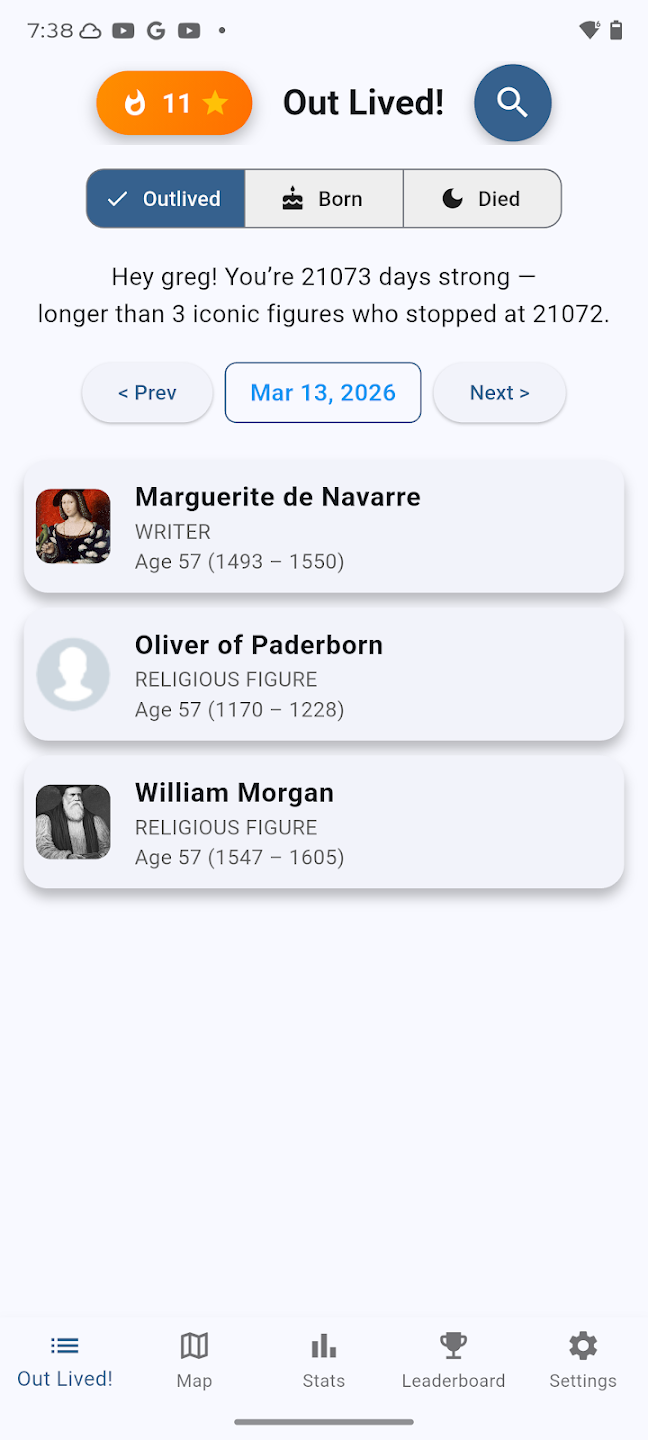The height and width of the screenshot is (1440, 648).
Task: Tap Marguerite de Navarre's portrait thumbnail
Action: 73,526
